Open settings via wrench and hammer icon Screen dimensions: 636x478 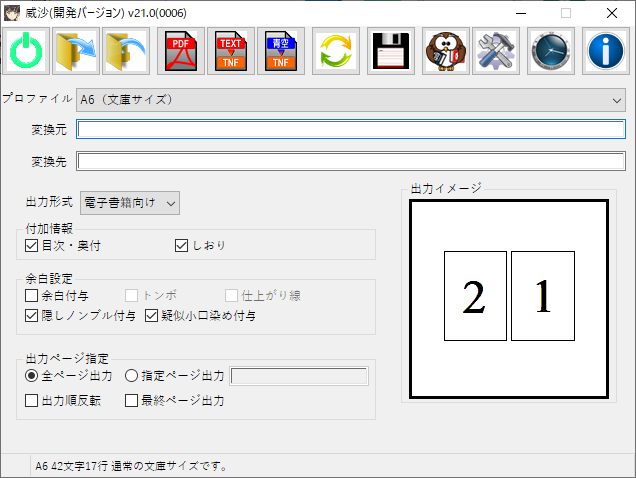point(496,51)
